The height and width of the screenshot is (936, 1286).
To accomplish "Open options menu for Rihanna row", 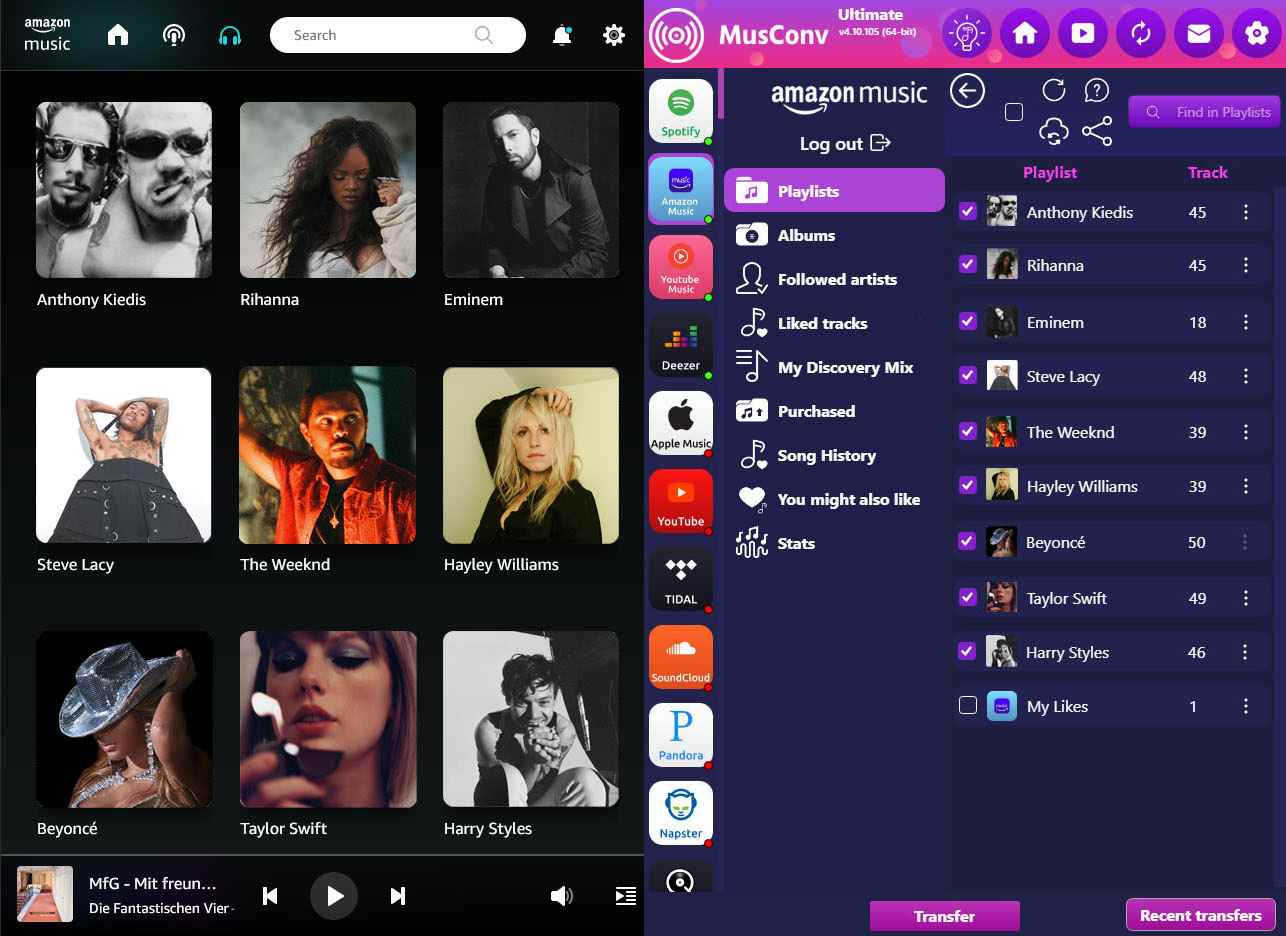I will coord(1246,265).
